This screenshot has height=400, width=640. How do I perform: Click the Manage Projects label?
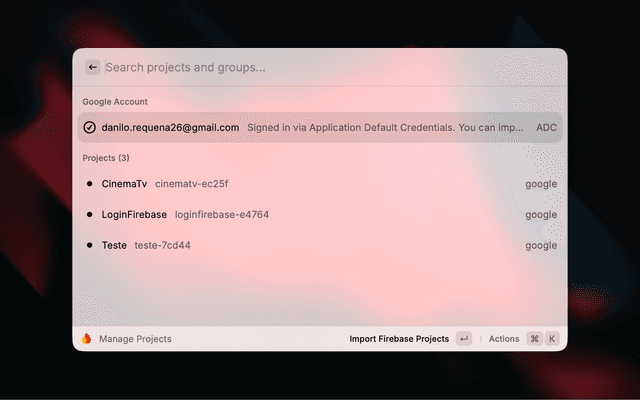135,339
